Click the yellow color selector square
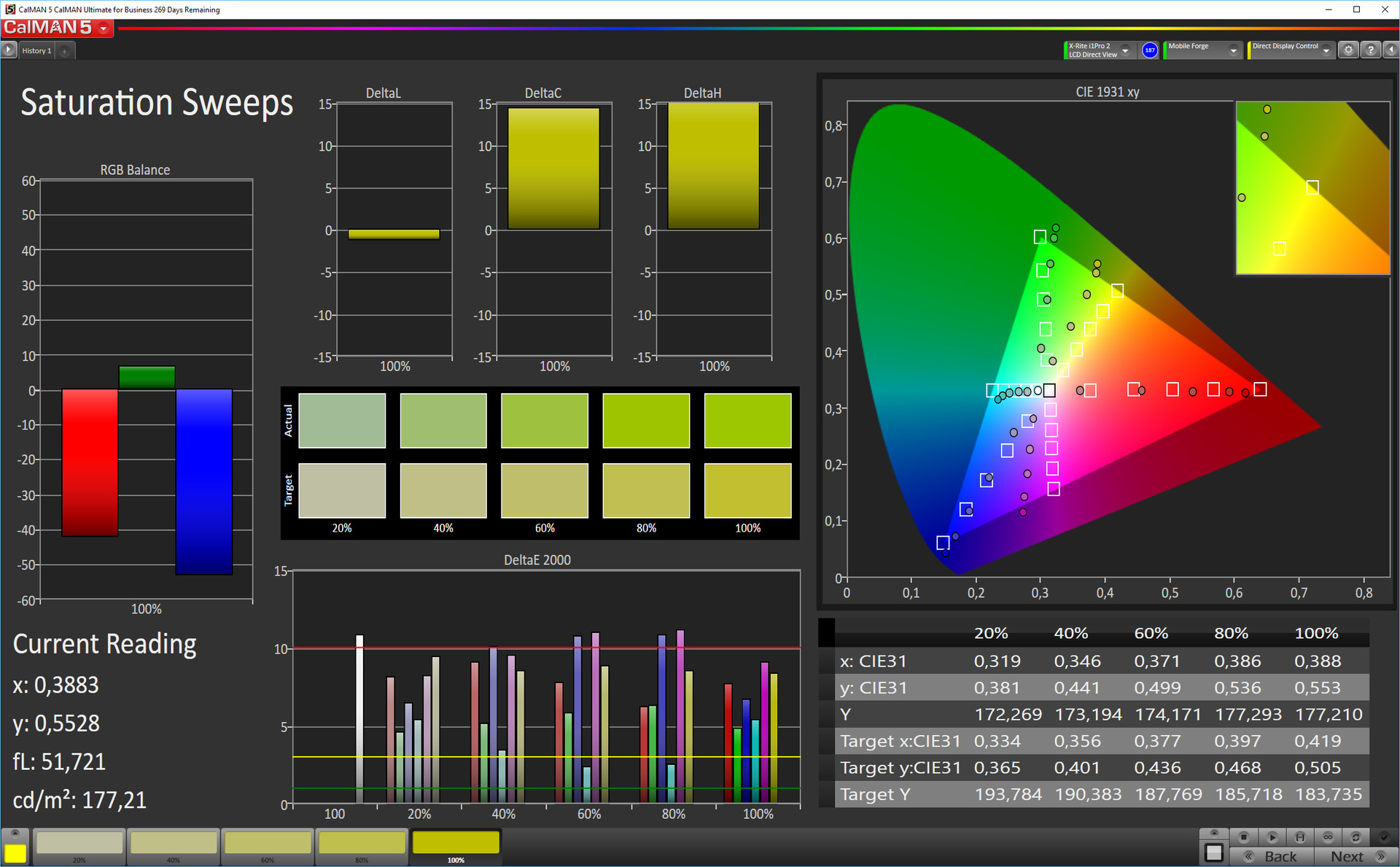 [15, 853]
